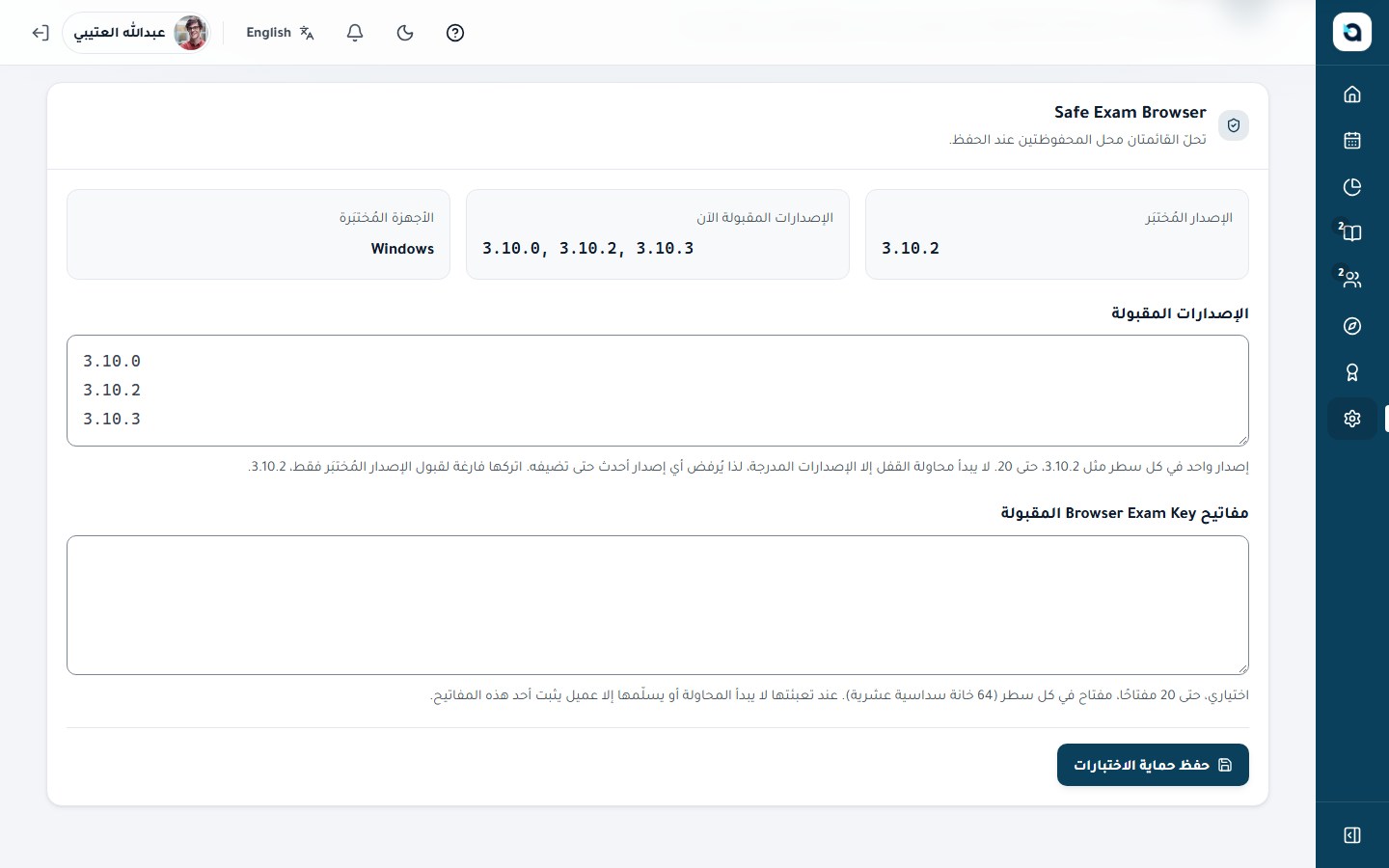Open the users group sidebar icon
The height and width of the screenshot is (868, 1389).
click(x=1352, y=279)
